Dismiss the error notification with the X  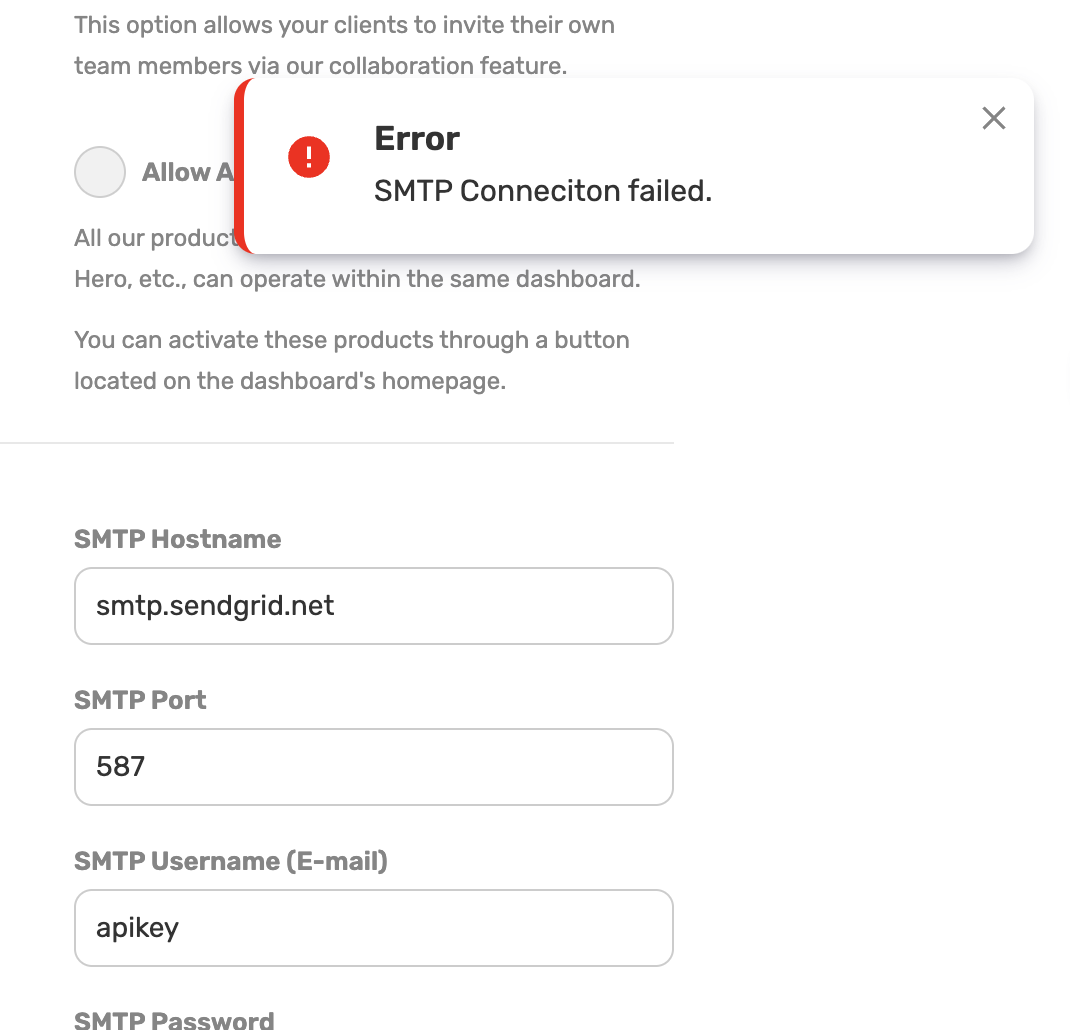click(x=994, y=118)
